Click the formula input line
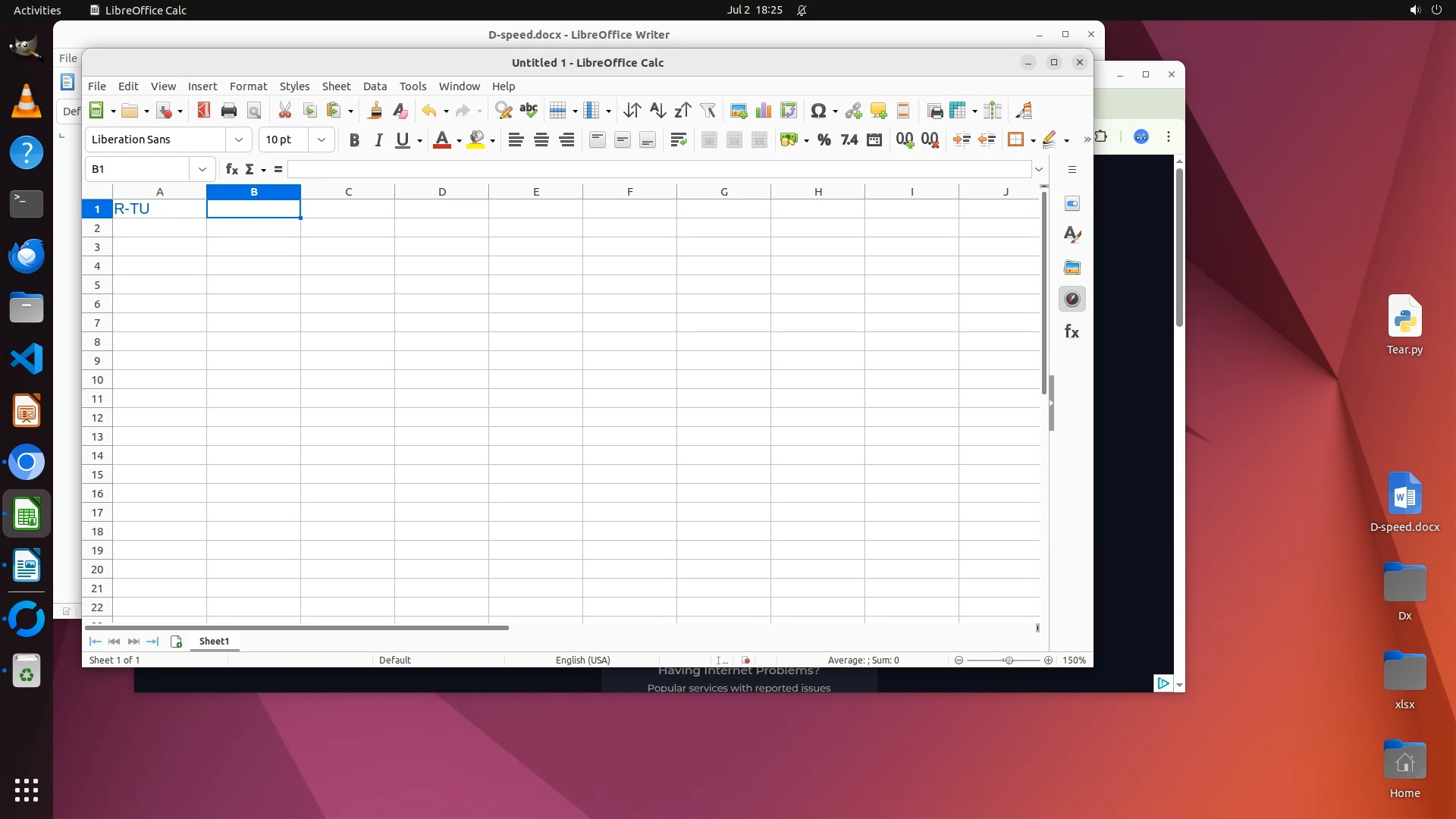1456x819 pixels. [x=658, y=169]
